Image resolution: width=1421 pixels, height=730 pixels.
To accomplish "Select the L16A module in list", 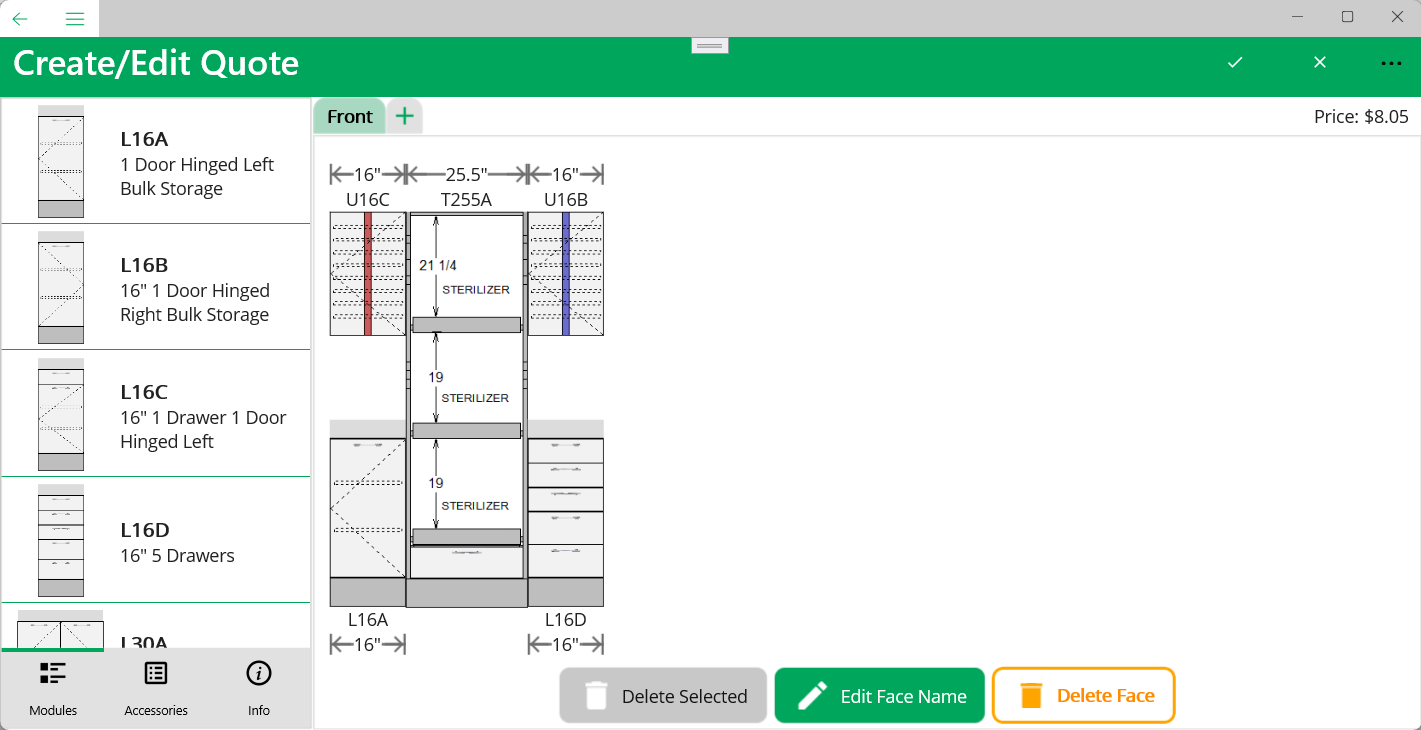I will pyautogui.click(x=156, y=161).
